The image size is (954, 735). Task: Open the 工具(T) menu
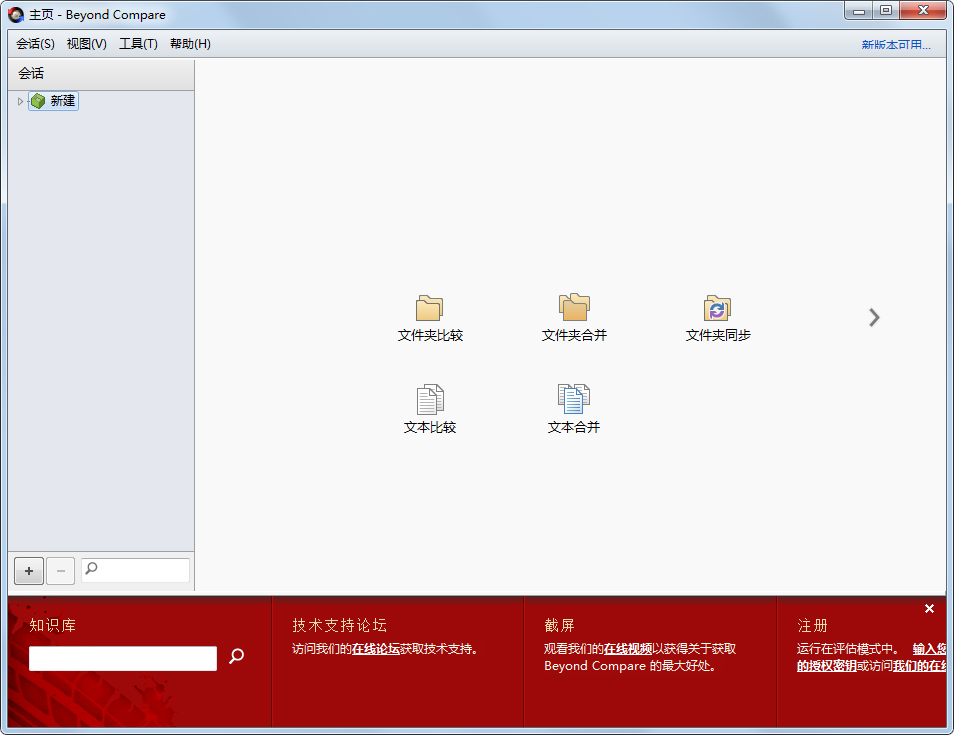[138, 43]
